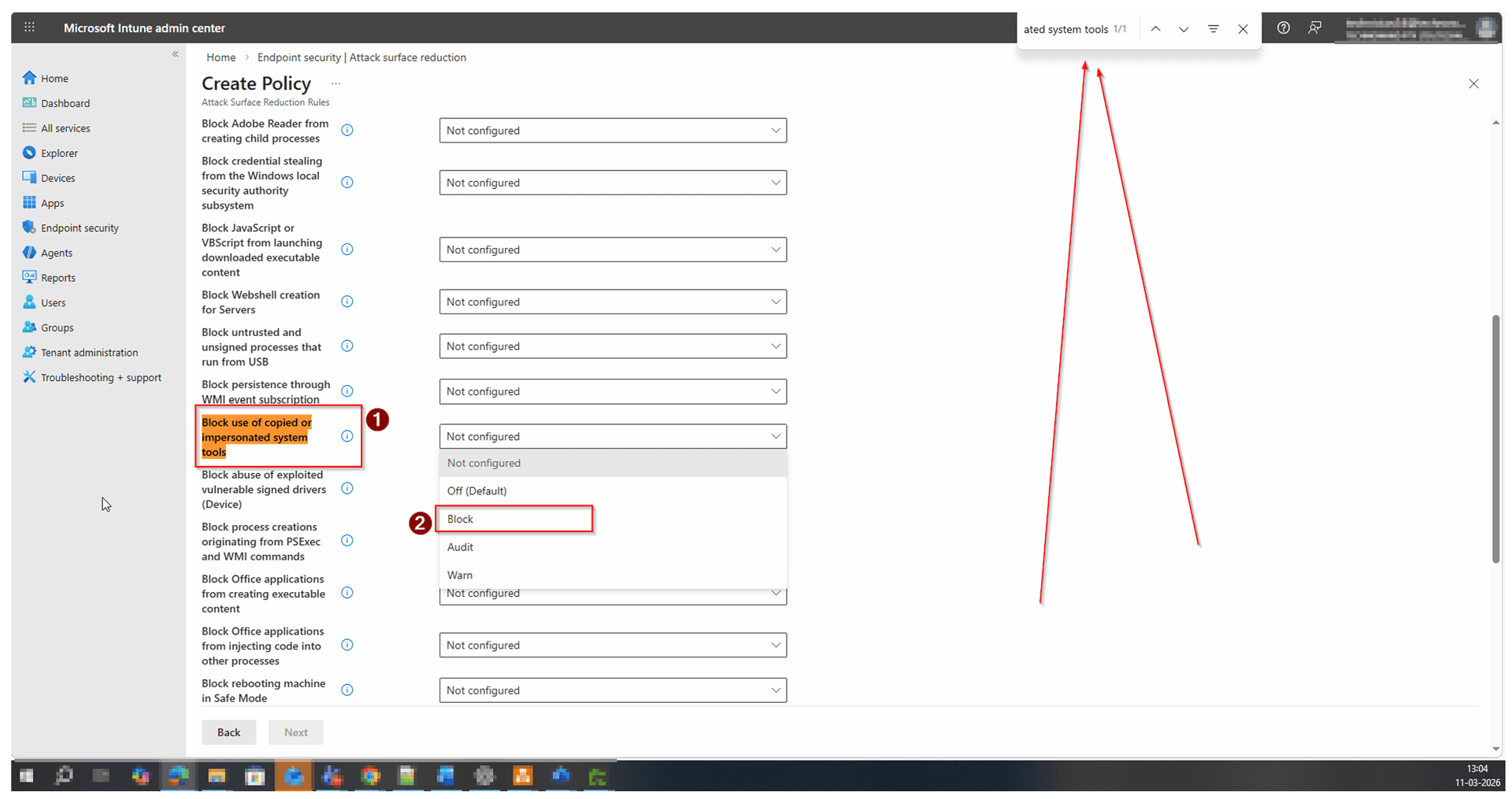Select Off (Default) option
The width and height of the screenshot is (1512, 799).
613,490
